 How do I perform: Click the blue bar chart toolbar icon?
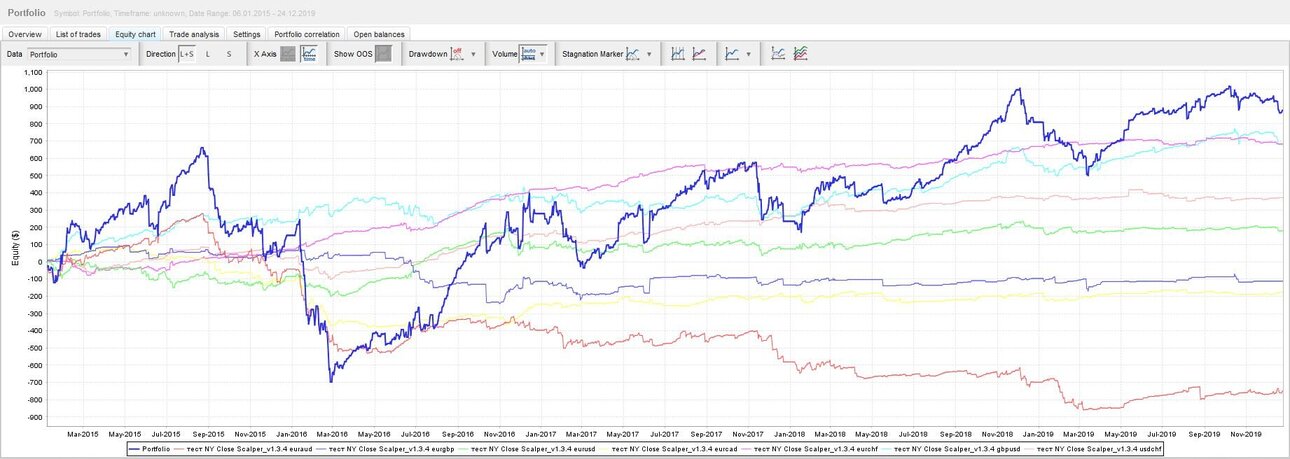(x=678, y=54)
